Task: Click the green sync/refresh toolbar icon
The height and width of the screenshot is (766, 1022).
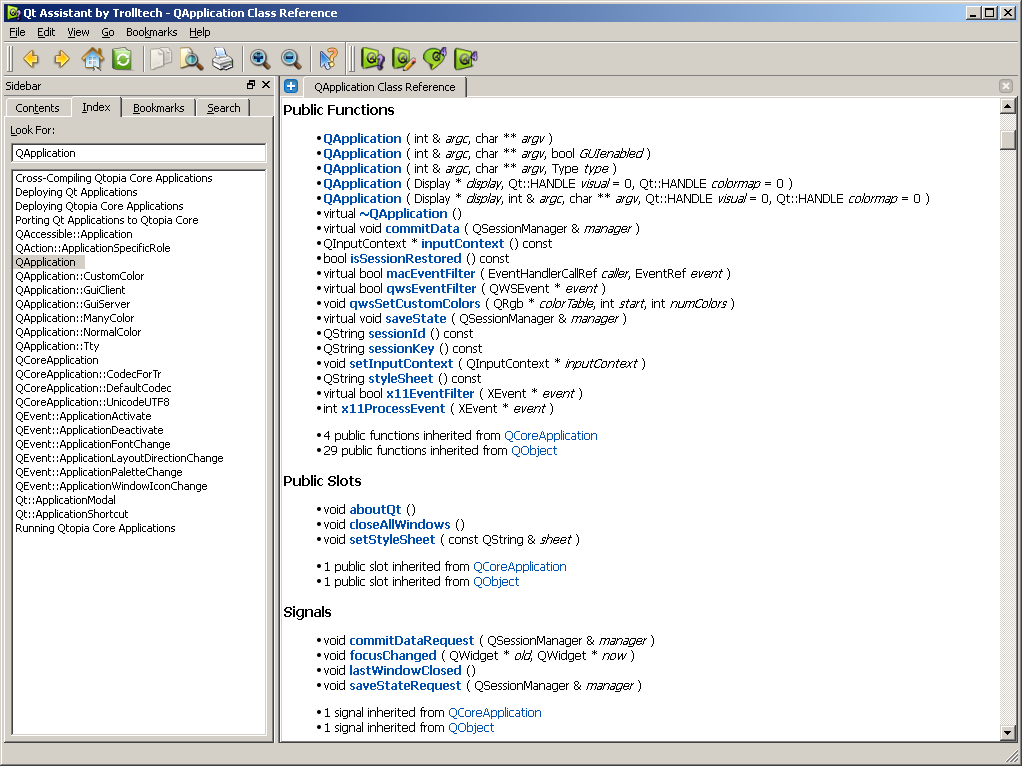Action: (122, 59)
